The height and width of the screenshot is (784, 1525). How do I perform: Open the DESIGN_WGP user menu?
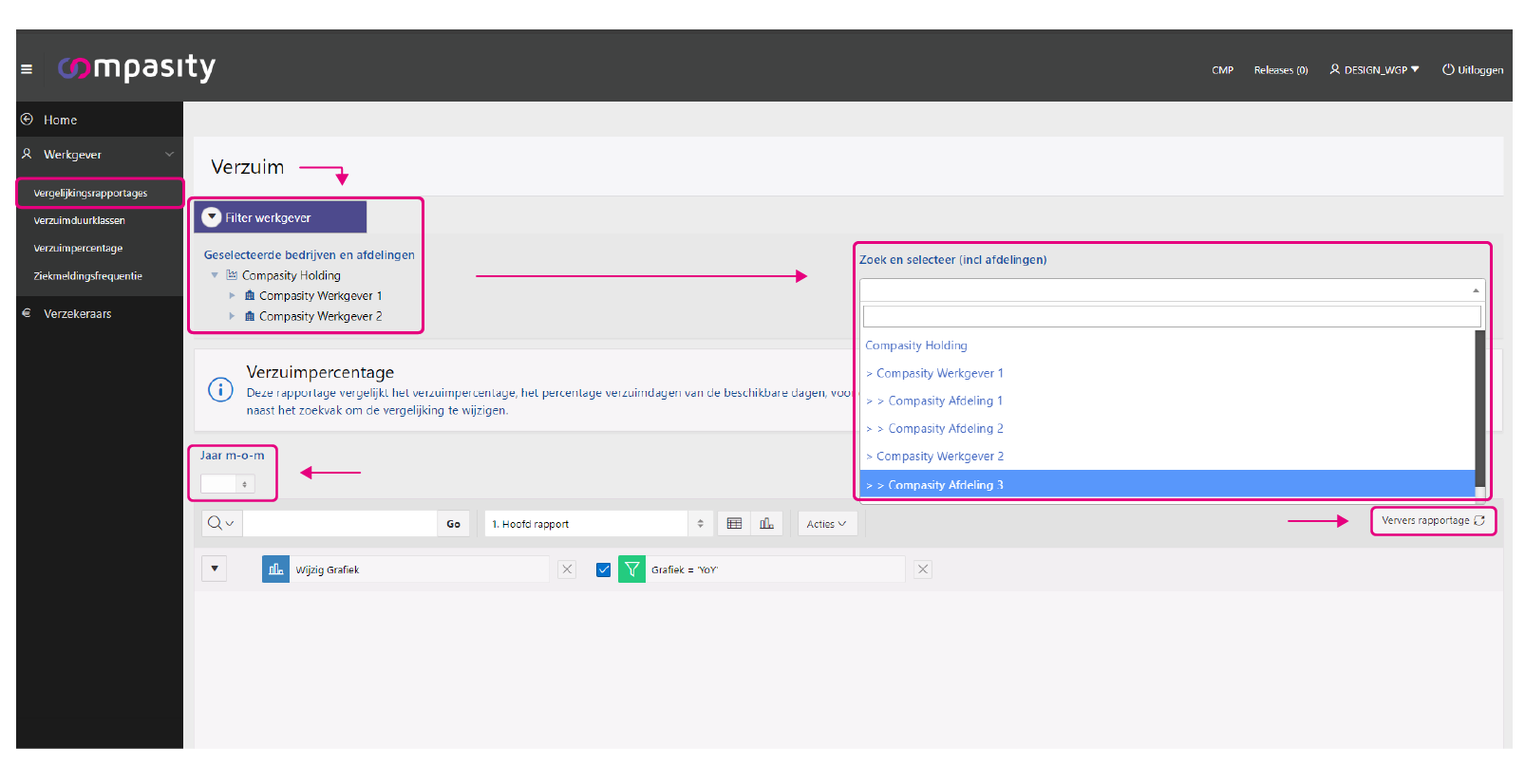(x=1374, y=70)
